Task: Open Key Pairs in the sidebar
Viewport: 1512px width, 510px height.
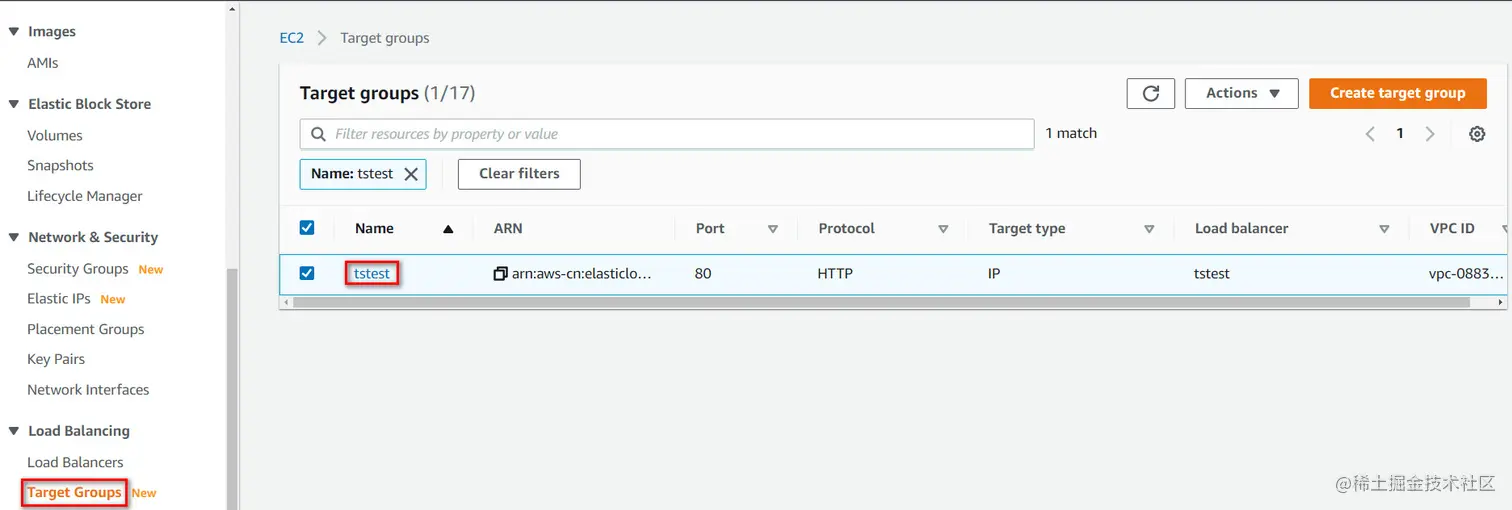Action: pos(56,359)
